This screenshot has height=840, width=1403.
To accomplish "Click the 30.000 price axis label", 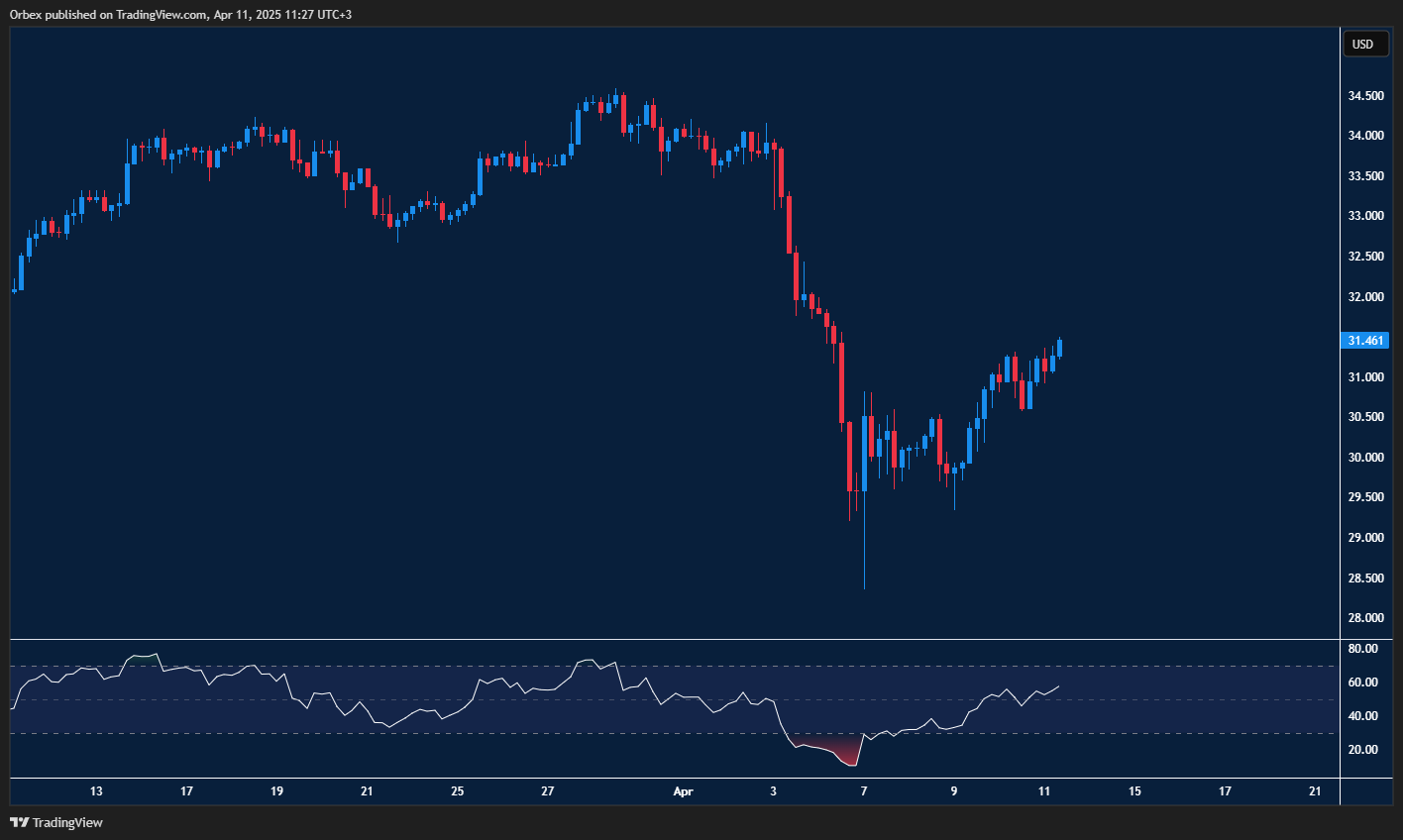I will [x=1365, y=458].
